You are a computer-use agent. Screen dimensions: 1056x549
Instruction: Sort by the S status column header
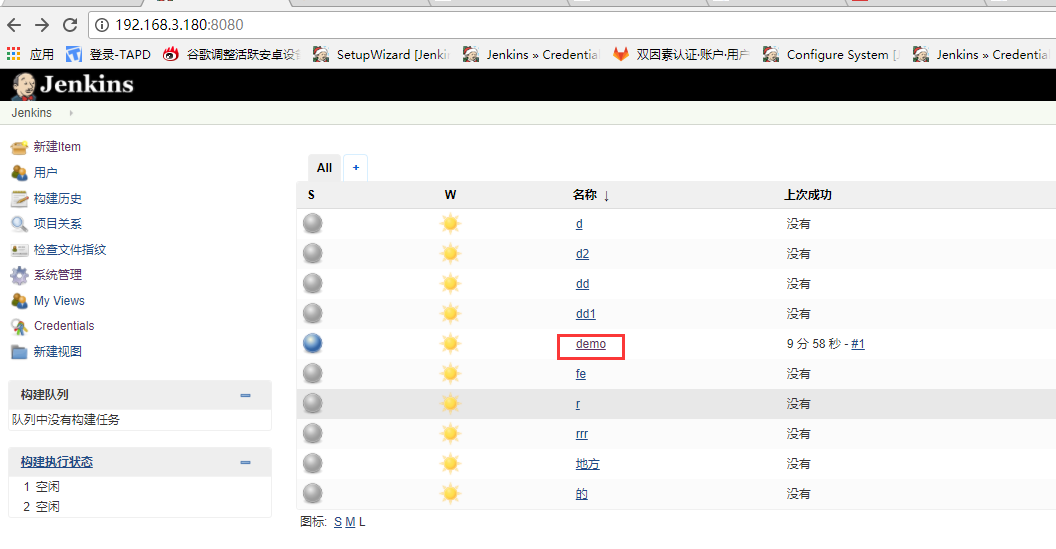tap(311, 195)
